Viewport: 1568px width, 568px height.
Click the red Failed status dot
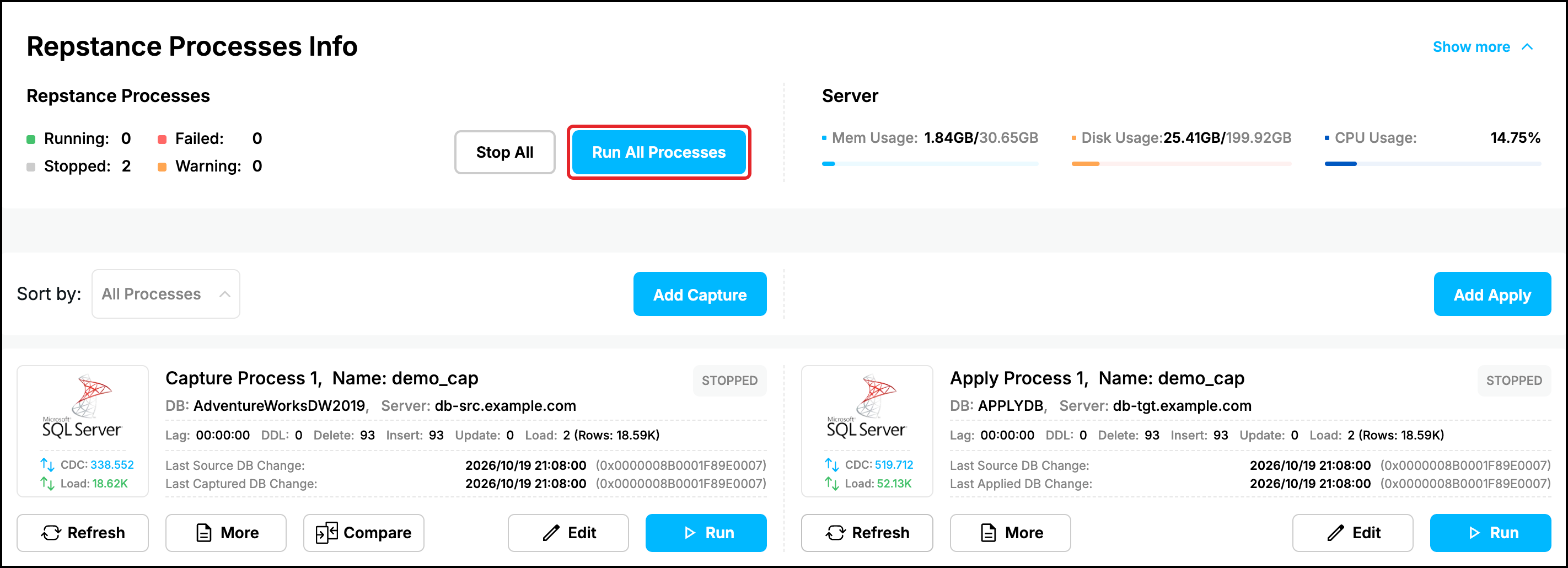tap(162, 139)
